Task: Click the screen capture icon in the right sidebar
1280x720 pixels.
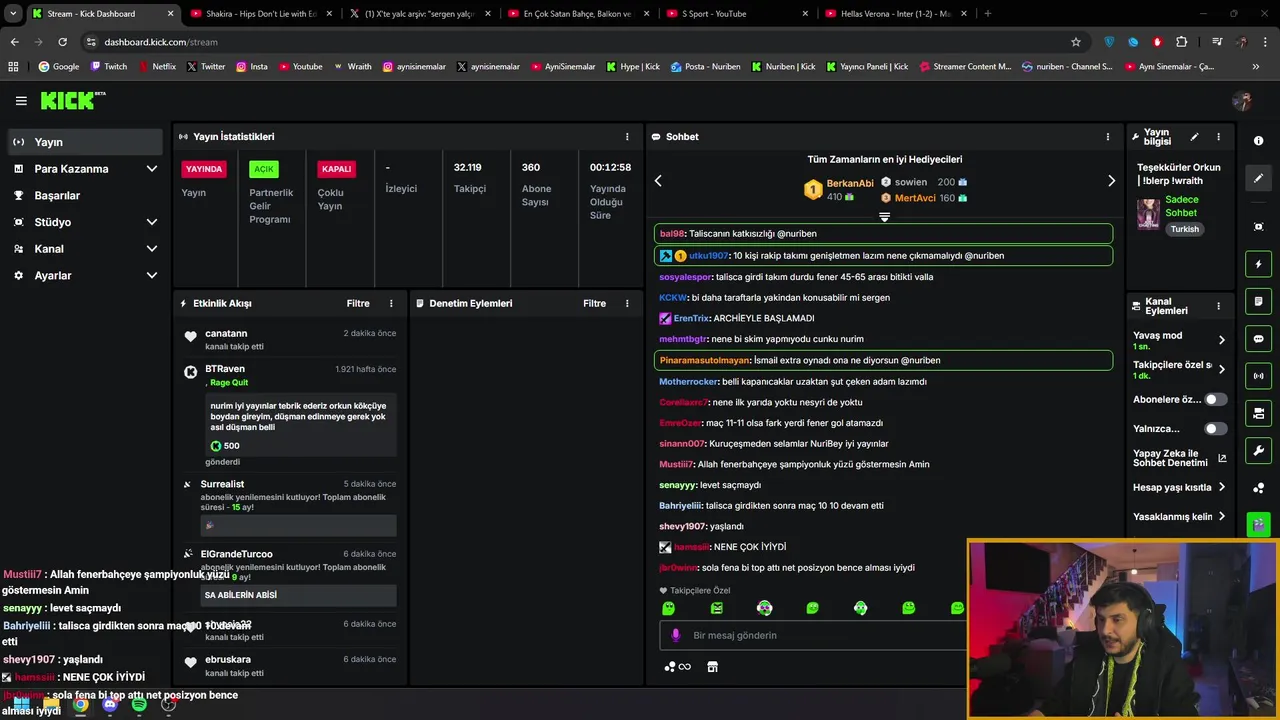Action: (1259, 227)
